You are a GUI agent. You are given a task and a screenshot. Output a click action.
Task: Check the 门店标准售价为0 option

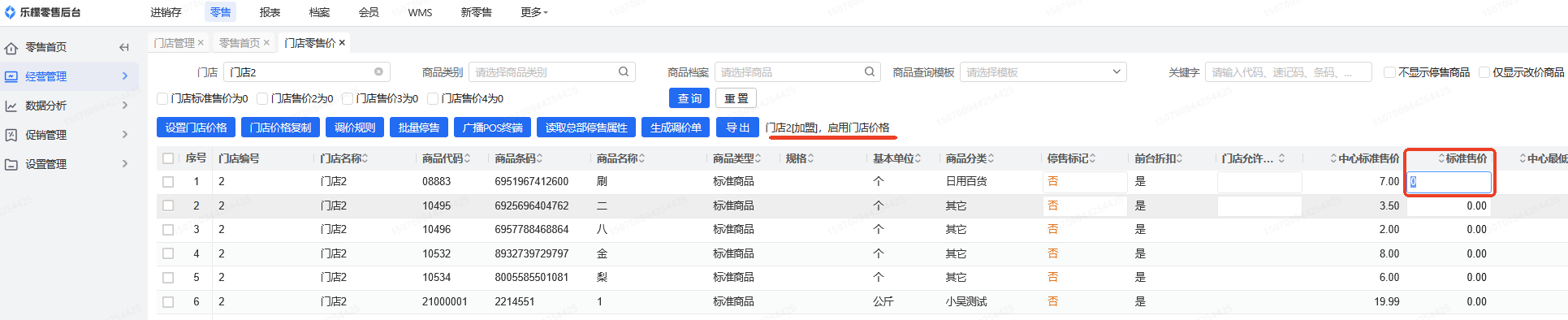pyautogui.click(x=162, y=98)
